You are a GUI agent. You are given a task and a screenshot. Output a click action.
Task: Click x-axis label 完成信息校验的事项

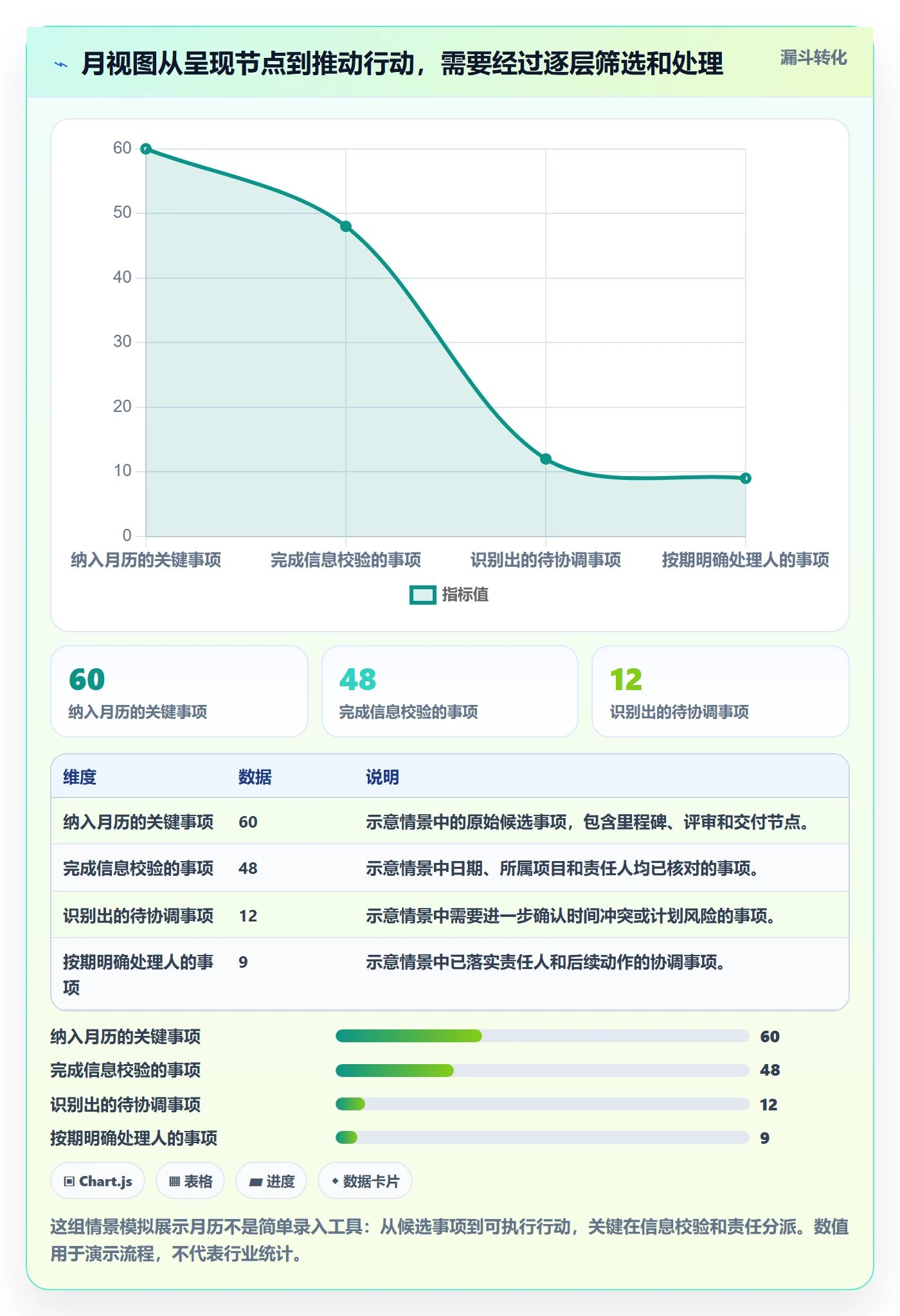click(x=346, y=560)
